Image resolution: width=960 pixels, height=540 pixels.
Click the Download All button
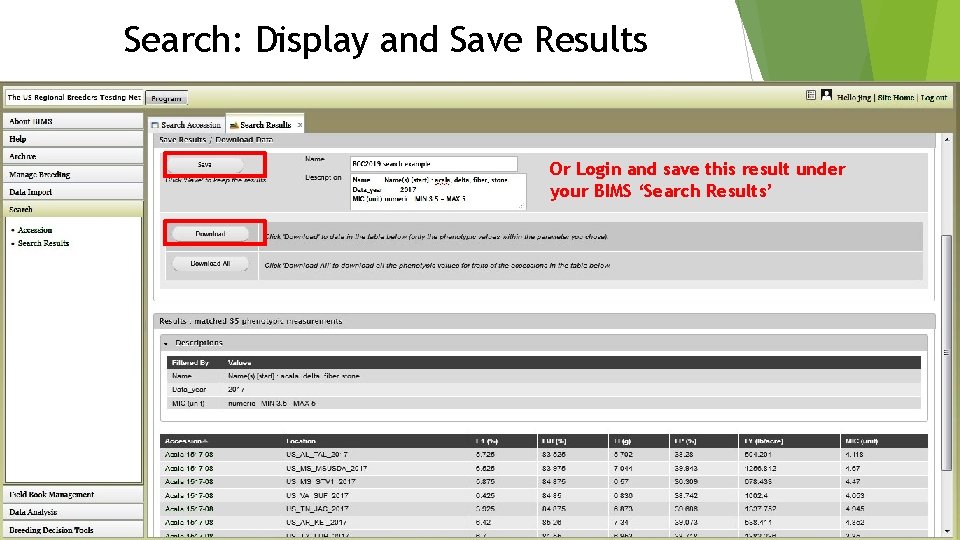point(210,264)
